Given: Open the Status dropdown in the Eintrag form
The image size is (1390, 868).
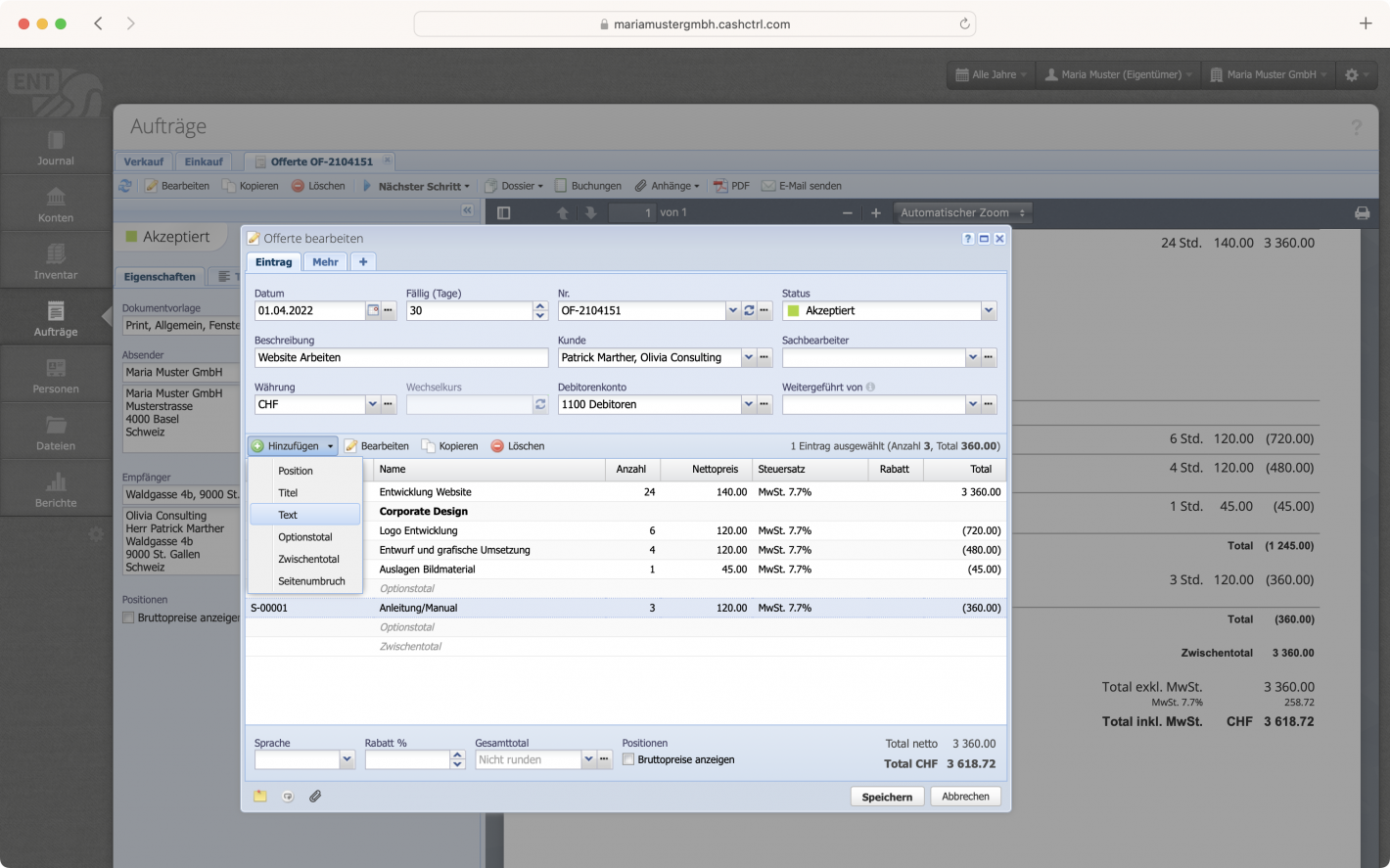Looking at the screenshot, I should point(989,310).
